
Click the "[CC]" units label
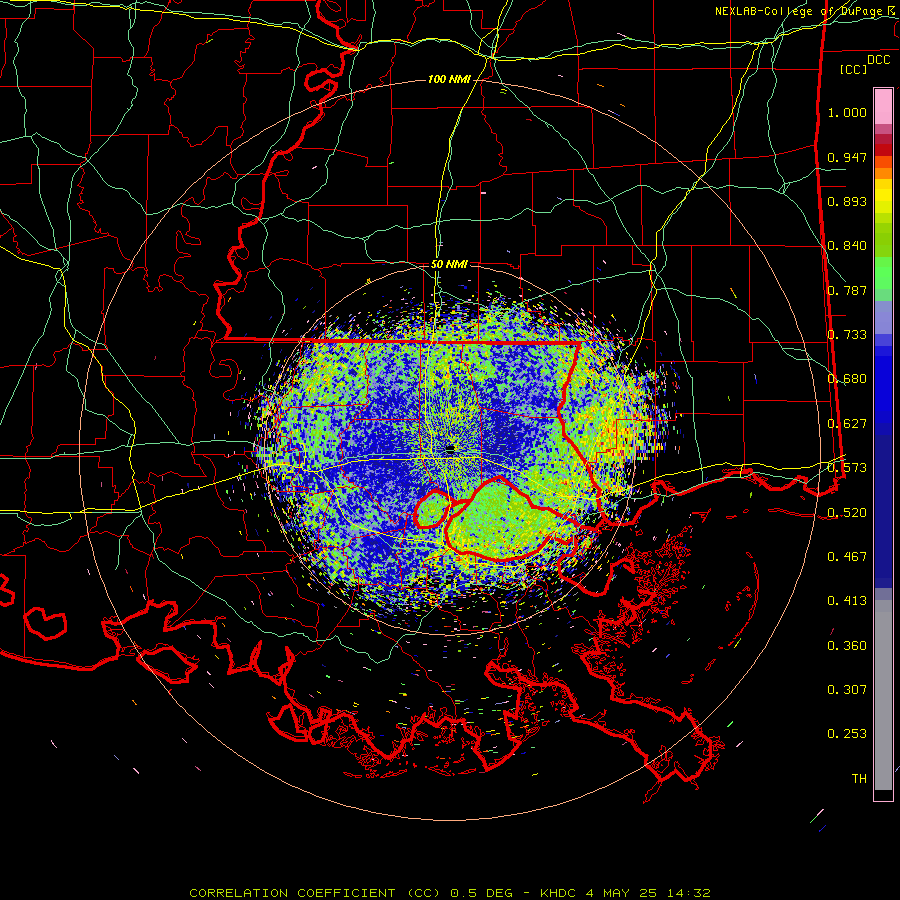pos(853,69)
